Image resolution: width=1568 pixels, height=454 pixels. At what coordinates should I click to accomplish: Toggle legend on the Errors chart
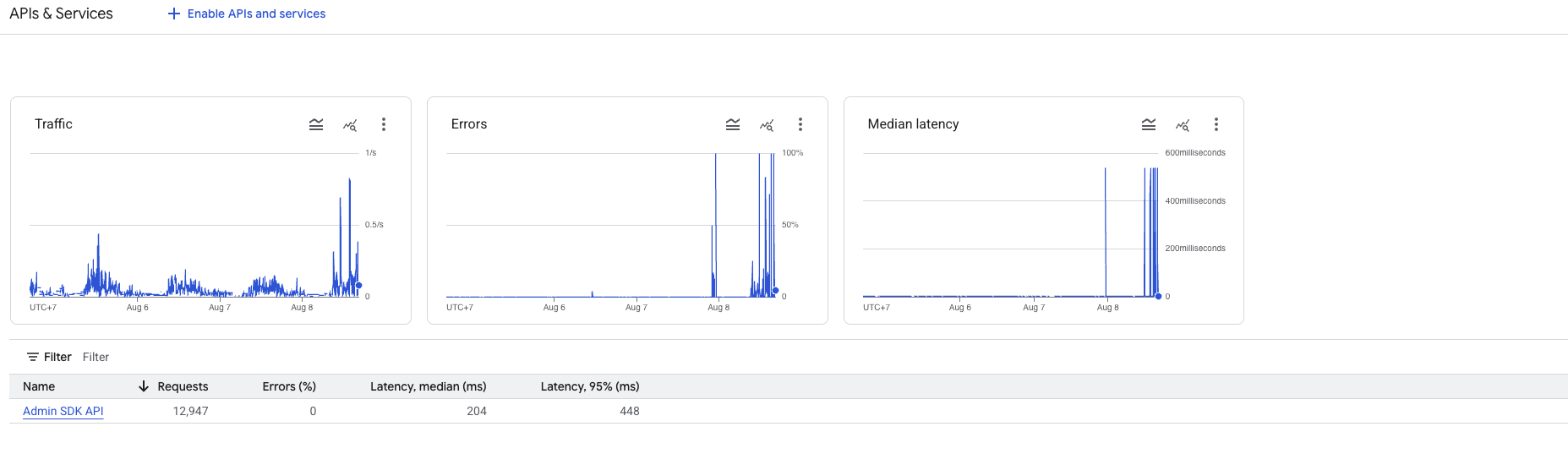click(x=733, y=124)
